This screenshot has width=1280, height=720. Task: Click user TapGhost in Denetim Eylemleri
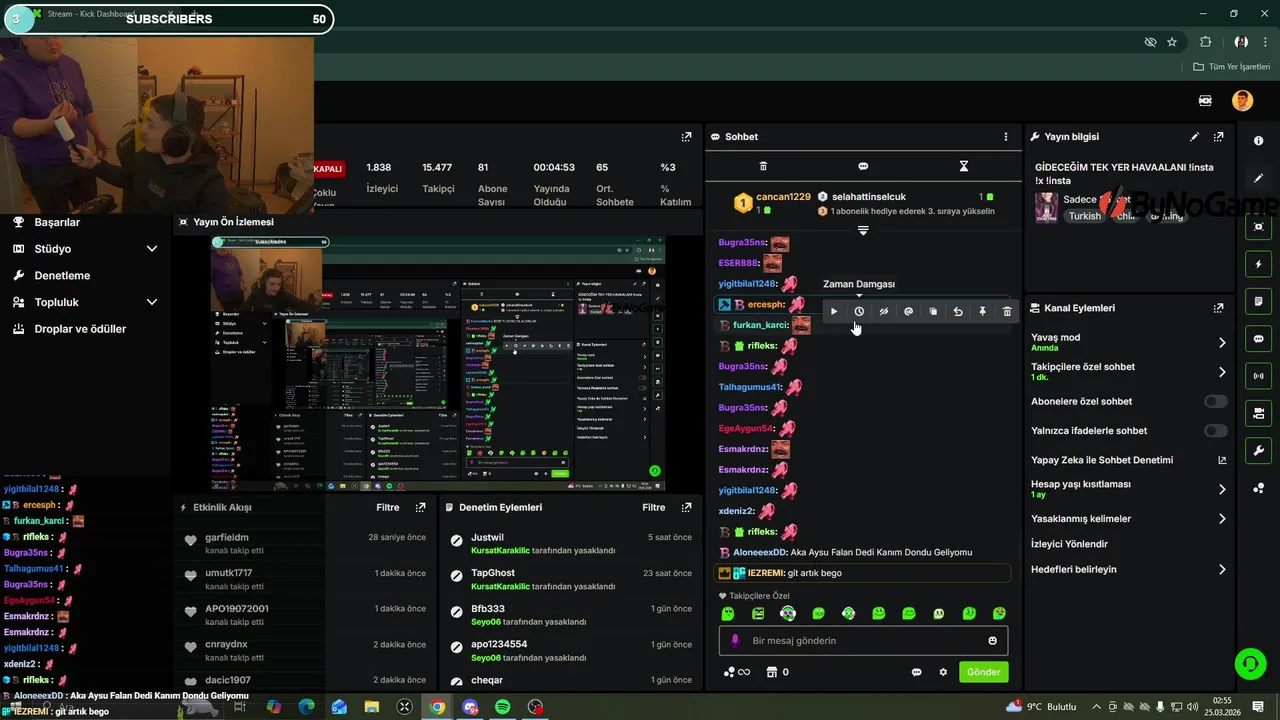tap(493, 573)
